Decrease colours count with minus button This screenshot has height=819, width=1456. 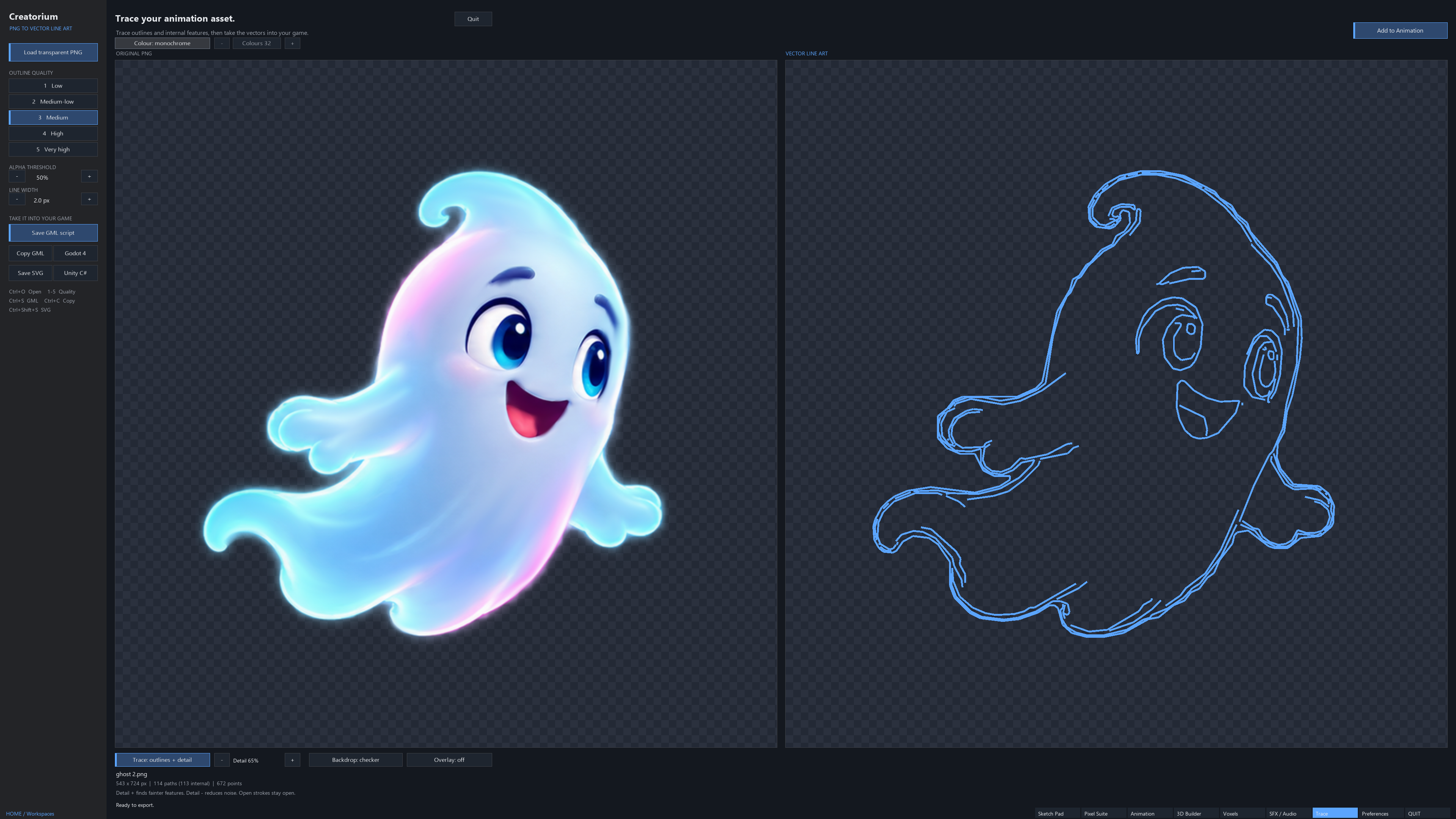pyautogui.click(x=221, y=44)
